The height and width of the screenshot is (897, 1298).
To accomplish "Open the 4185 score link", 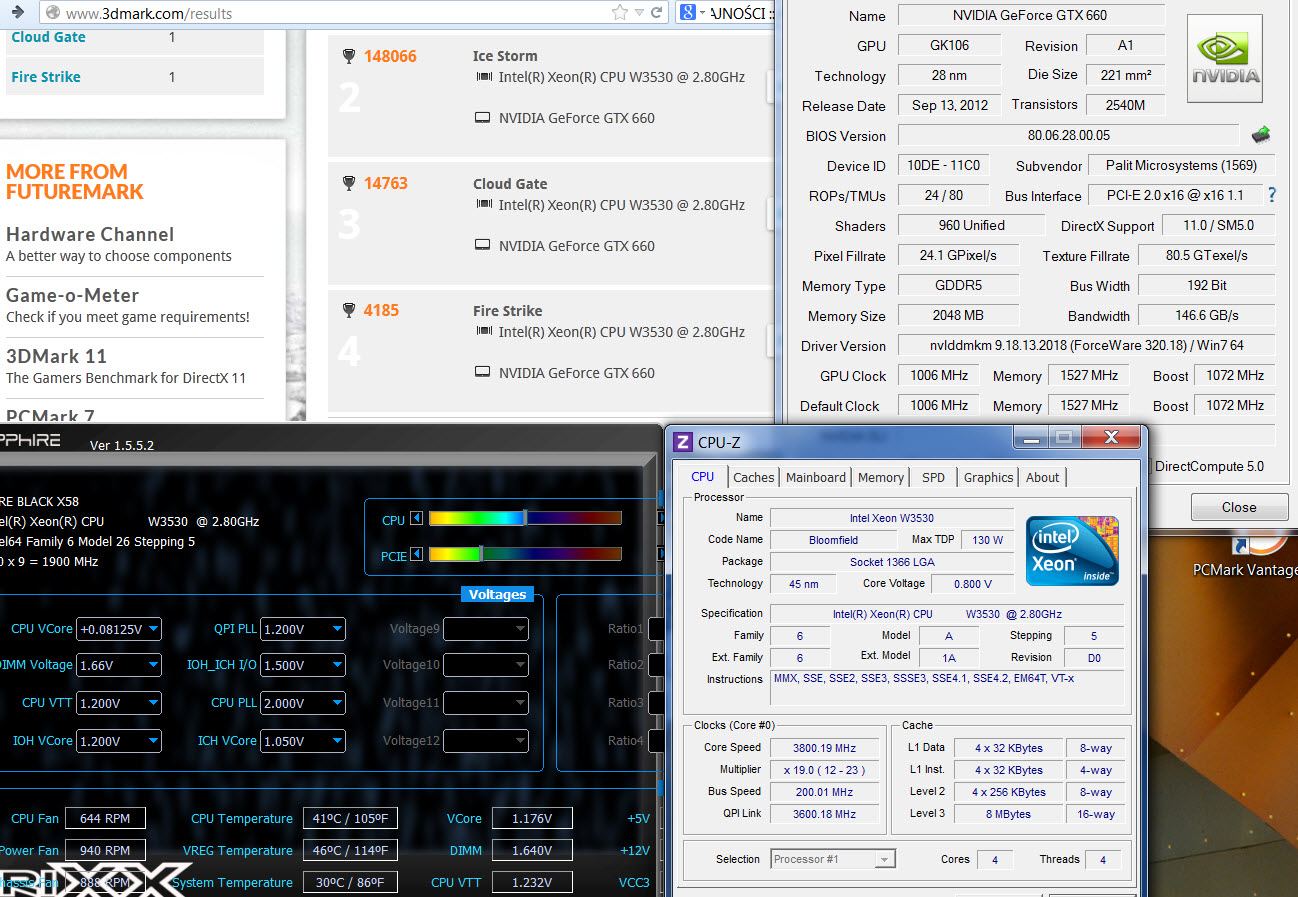I will tap(381, 310).
